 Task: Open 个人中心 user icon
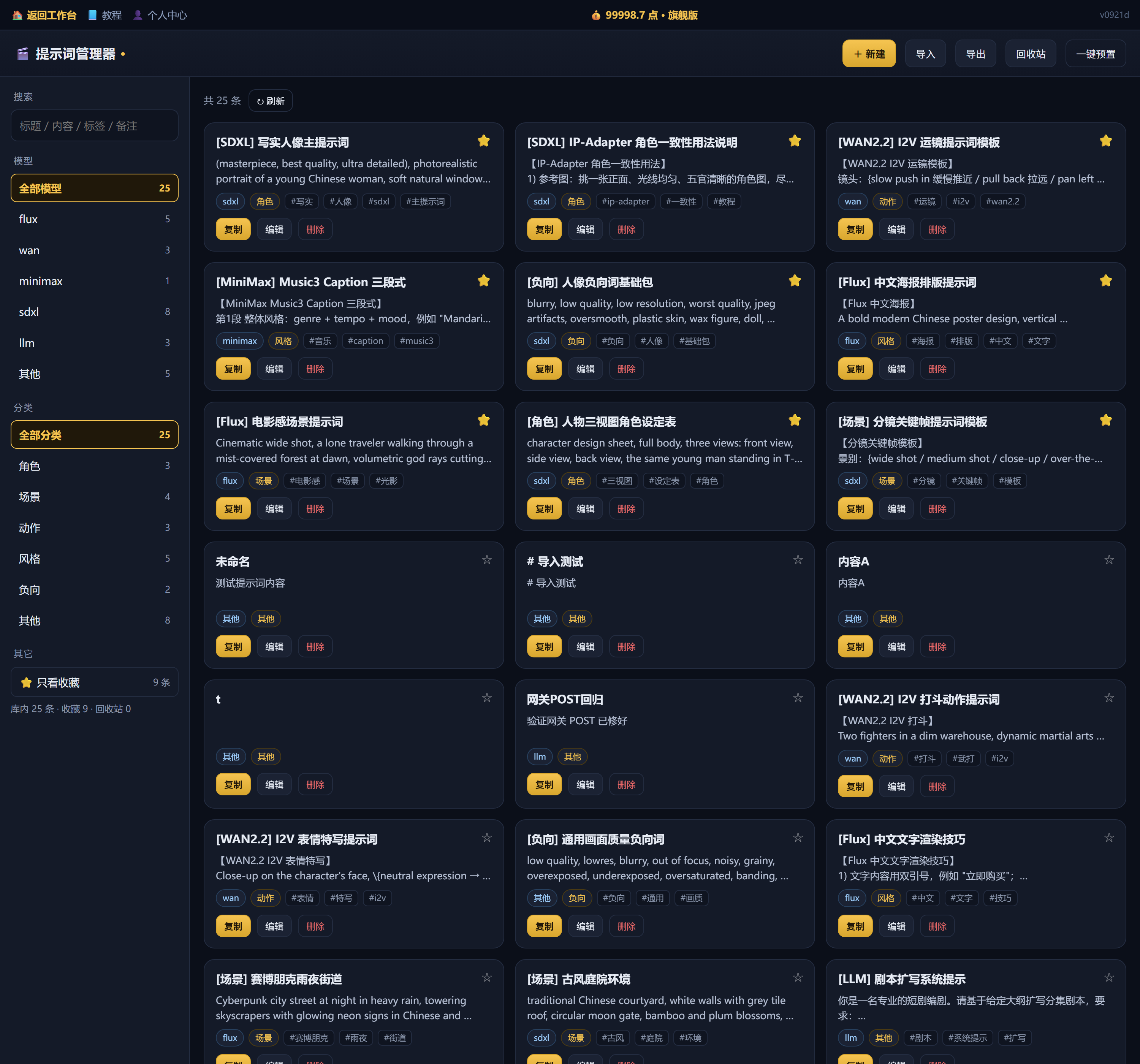point(138,15)
